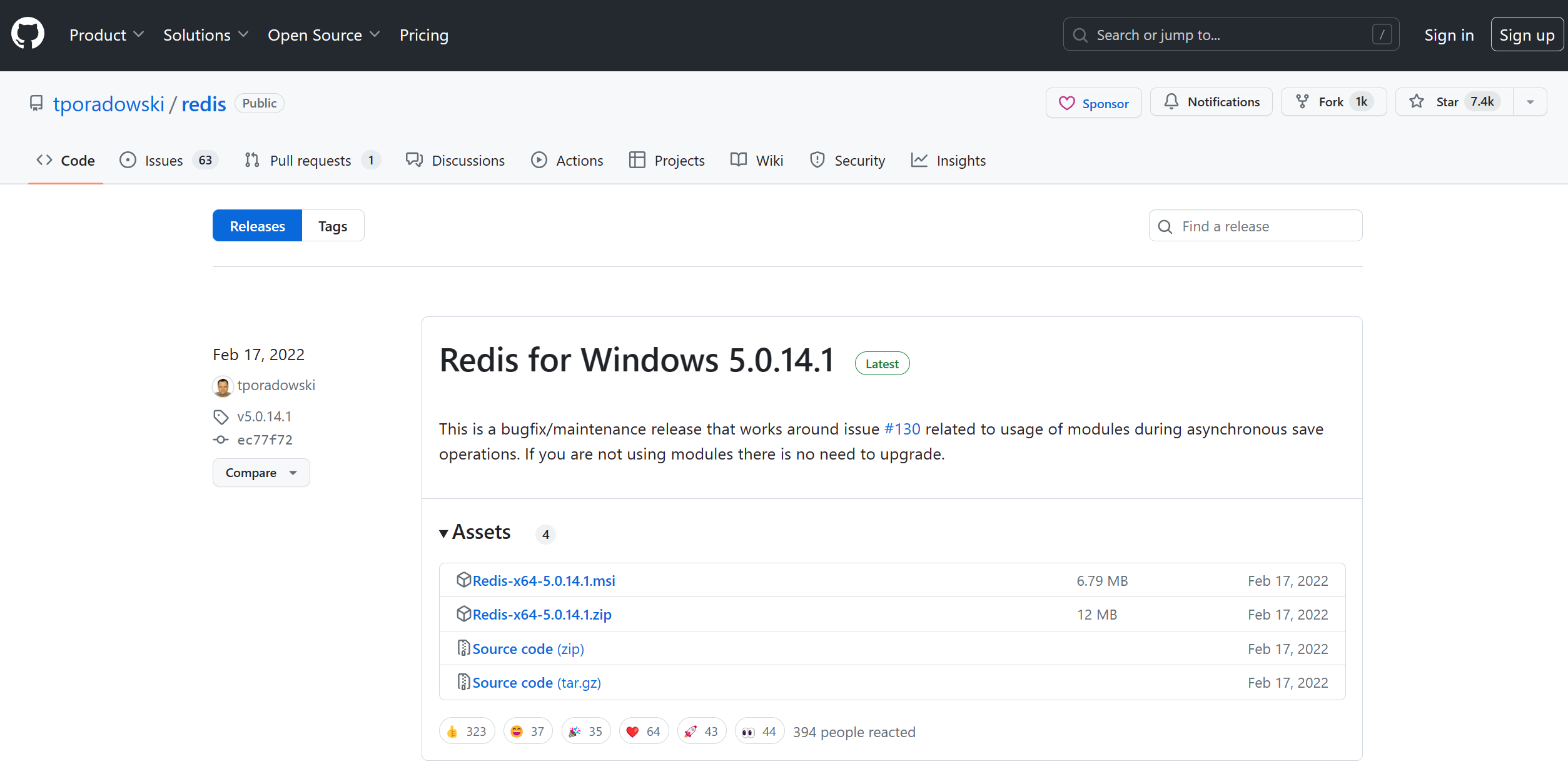1568x764 pixels.
Task: Click the tporadowski author avatar
Action: [223, 386]
